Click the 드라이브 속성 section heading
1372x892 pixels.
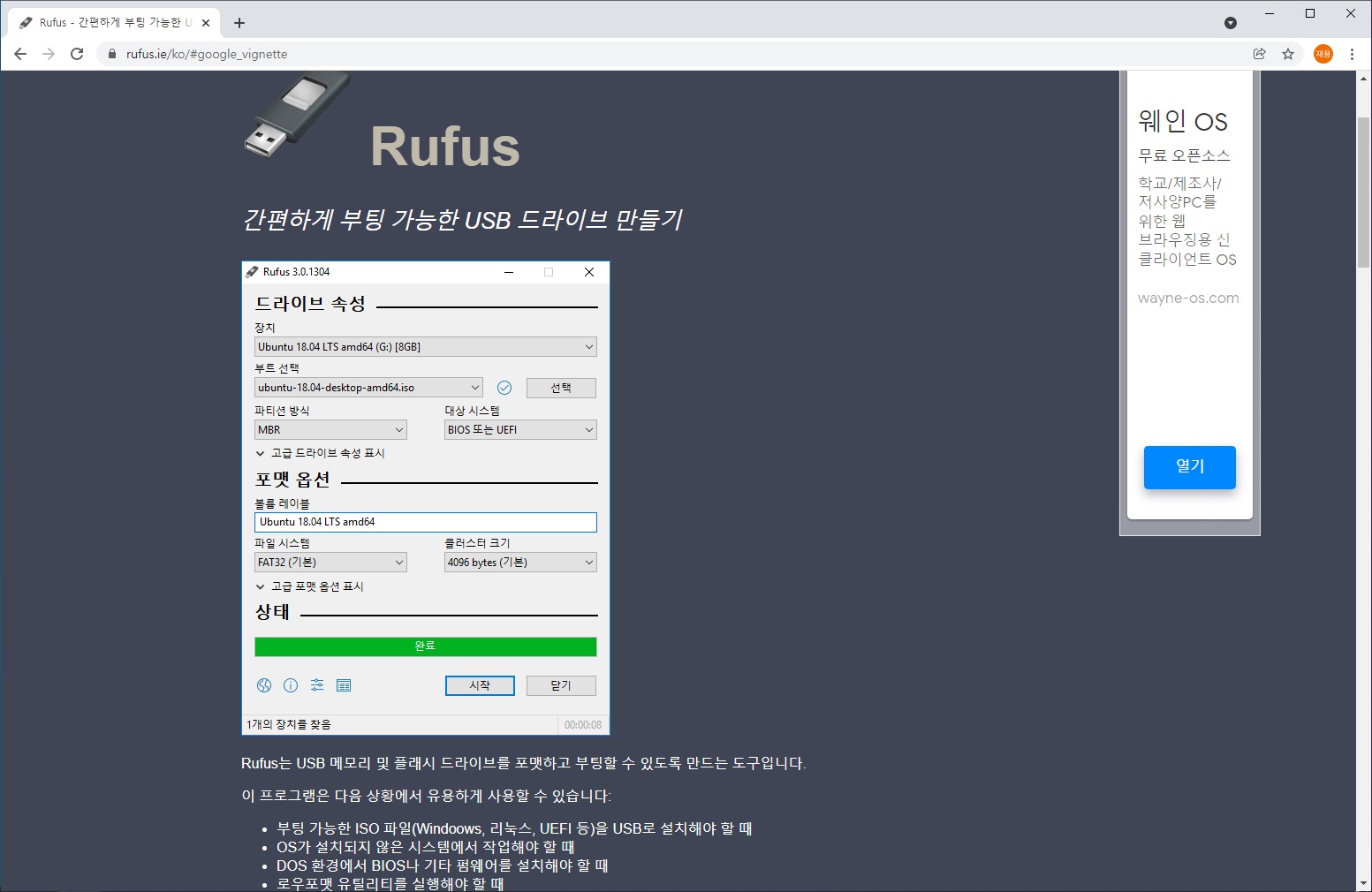pyautogui.click(x=310, y=304)
